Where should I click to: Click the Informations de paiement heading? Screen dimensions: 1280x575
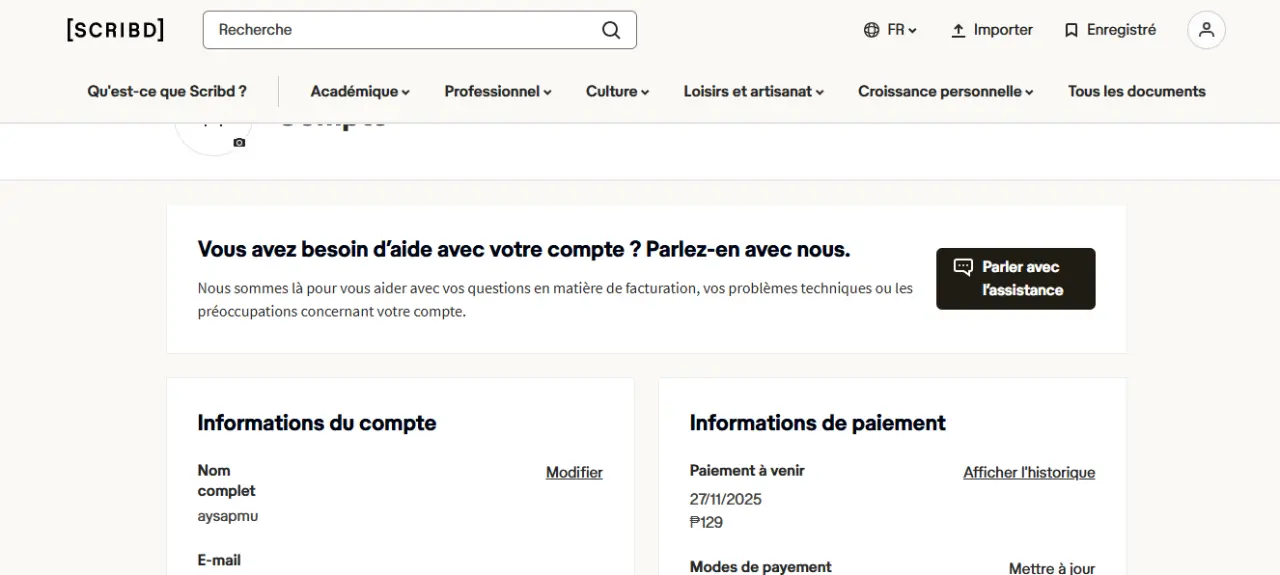click(x=817, y=423)
